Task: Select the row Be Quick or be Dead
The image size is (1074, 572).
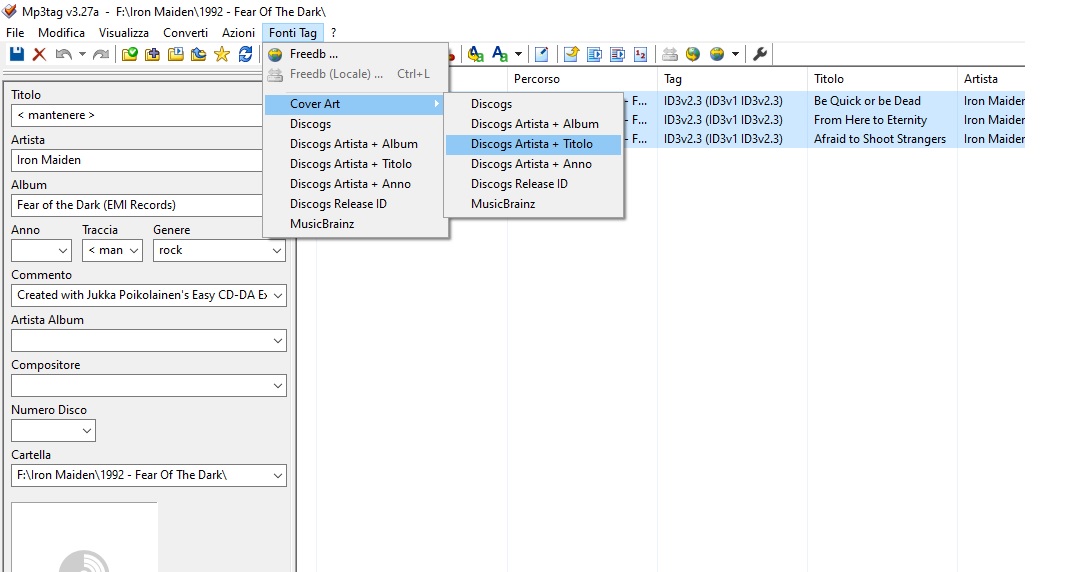Action: 824,101
